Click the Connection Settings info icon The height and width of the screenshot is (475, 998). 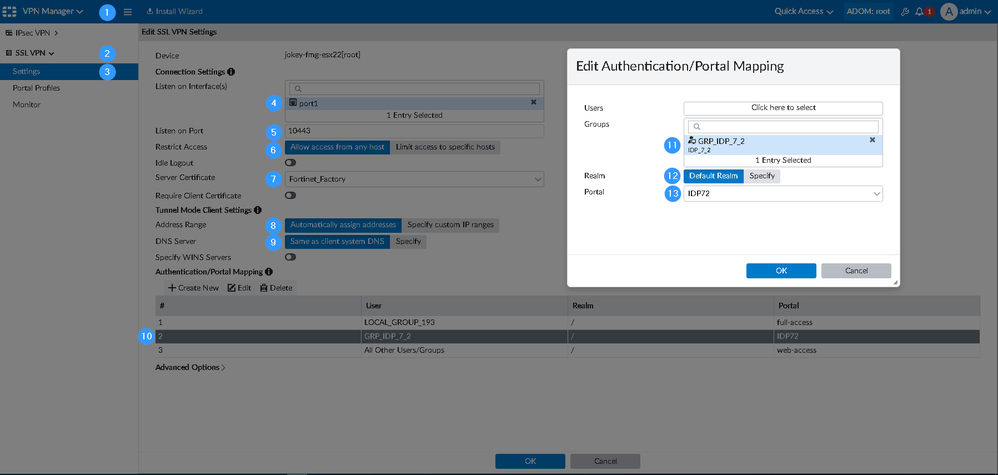point(231,73)
